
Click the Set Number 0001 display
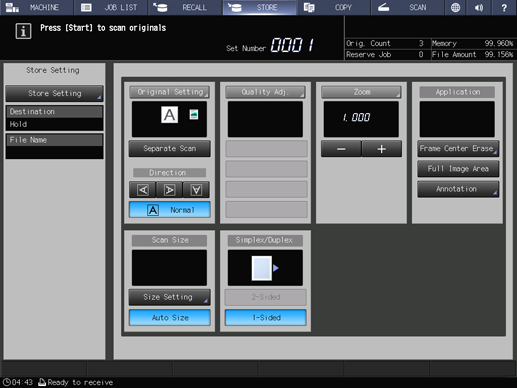point(292,45)
